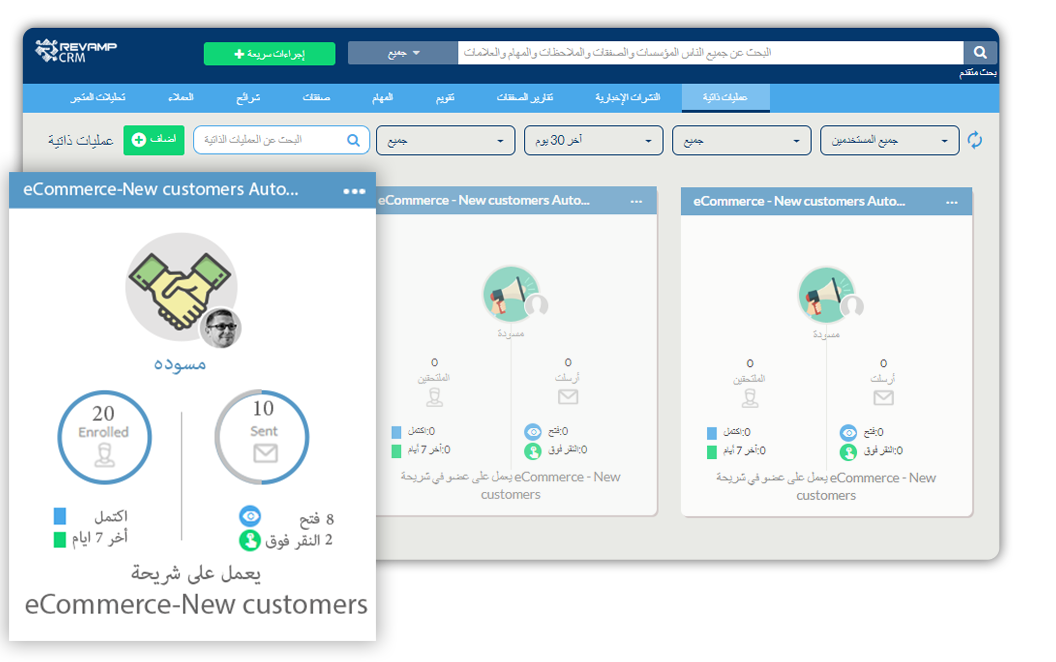Open the three-dot menu on the middle card
Image resolution: width=1056 pixels, height=662 pixels.
pyautogui.click(x=636, y=201)
